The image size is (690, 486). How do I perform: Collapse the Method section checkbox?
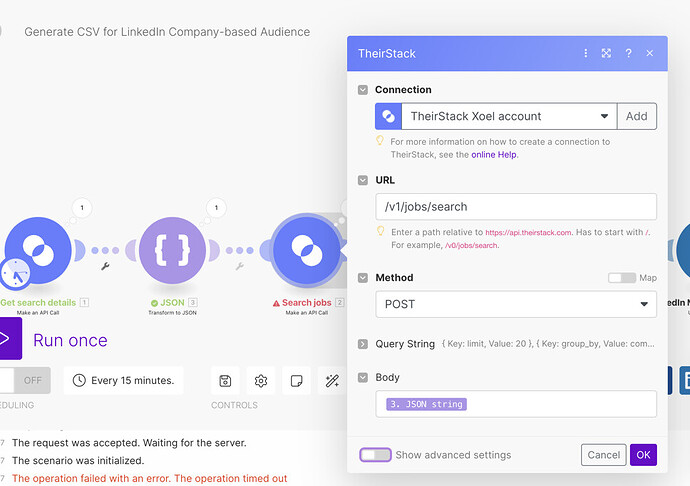[x=363, y=278]
